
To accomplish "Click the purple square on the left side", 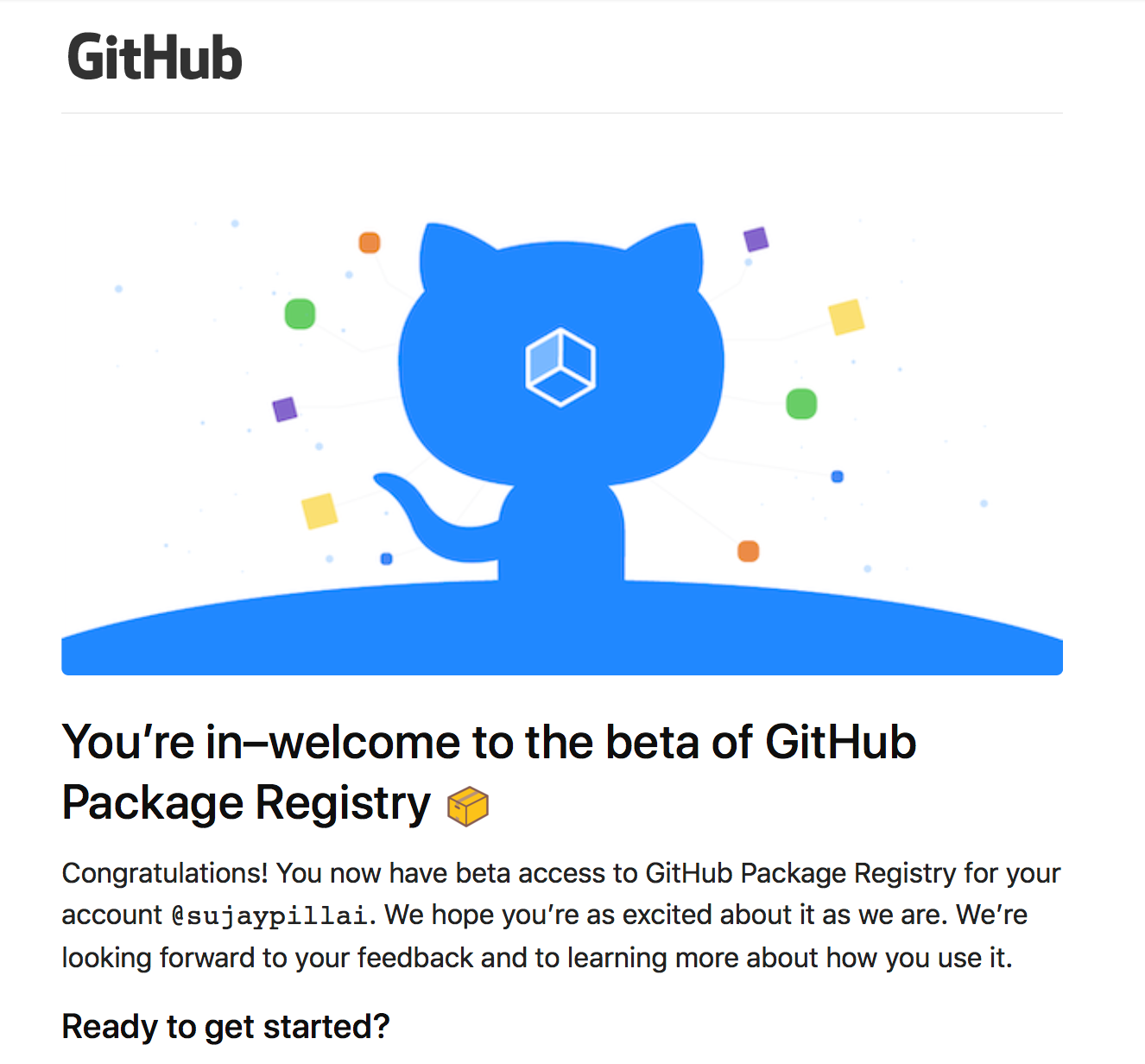I will 285,408.
